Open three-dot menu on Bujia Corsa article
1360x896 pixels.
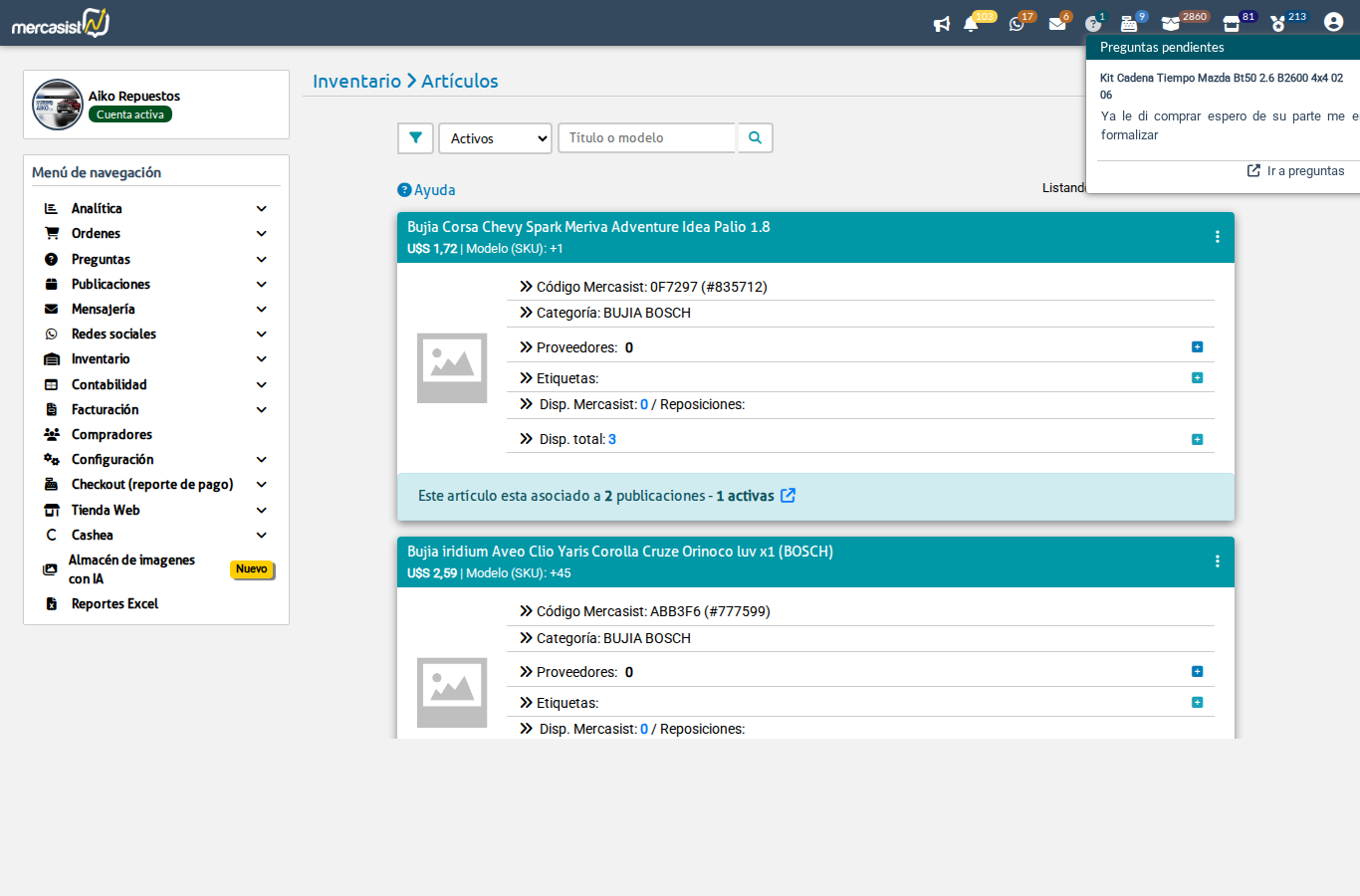tap(1217, 237)
